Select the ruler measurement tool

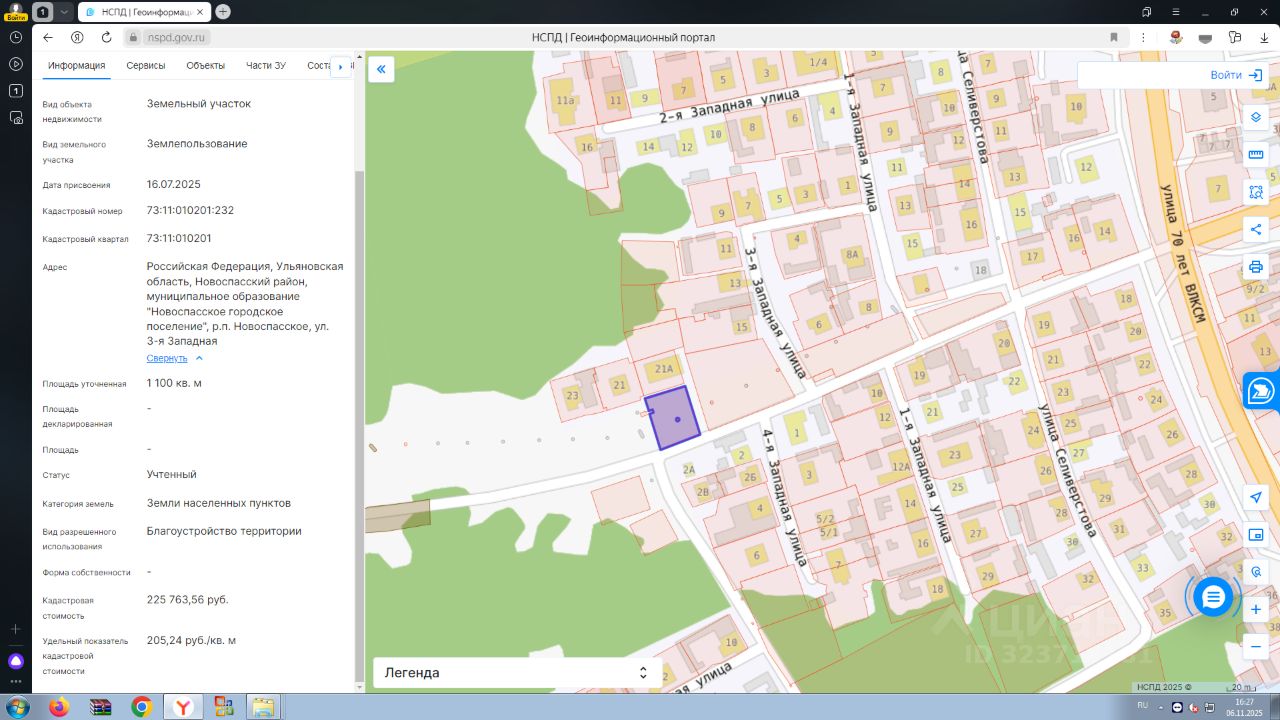pyautogui.click(x=1256, y=154)
